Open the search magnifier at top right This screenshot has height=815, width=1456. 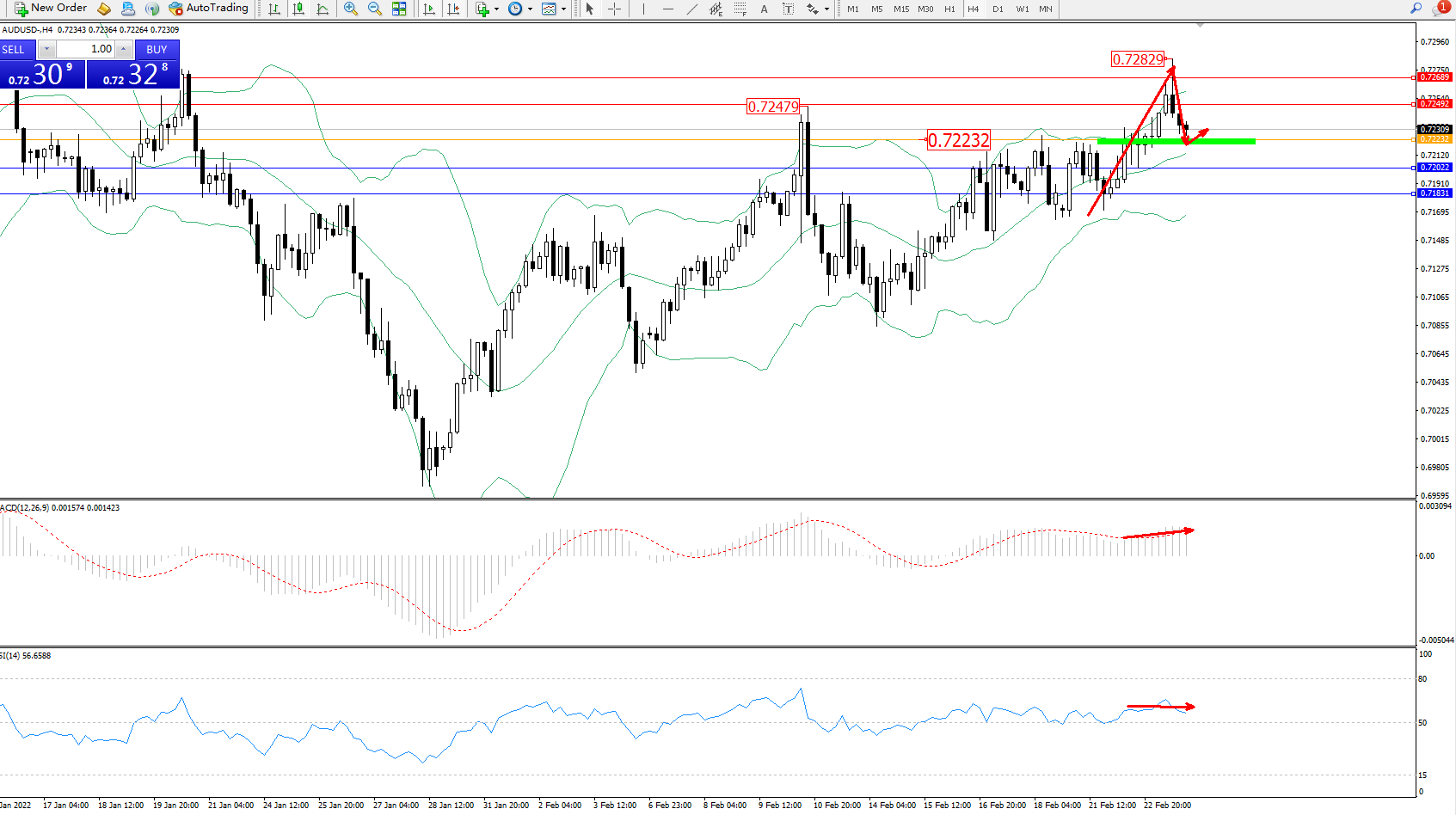point(1416,9)
